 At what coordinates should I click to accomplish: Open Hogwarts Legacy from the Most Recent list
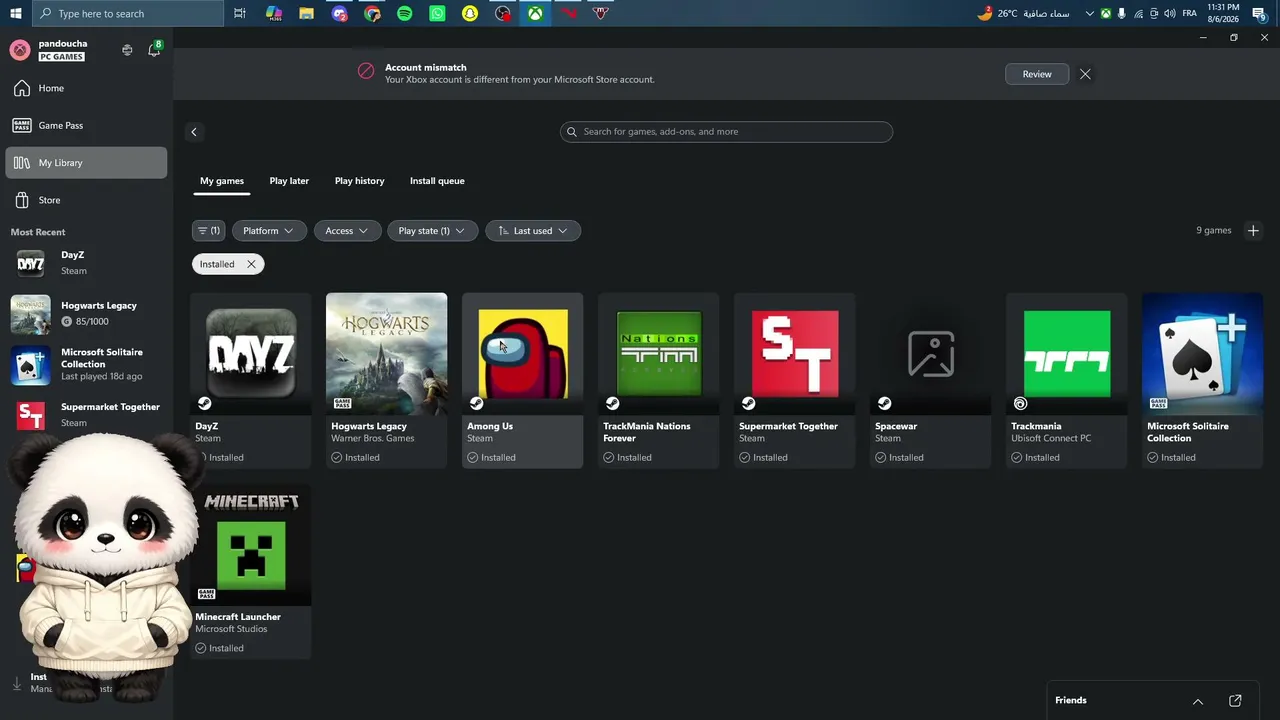tap(86, 314)
